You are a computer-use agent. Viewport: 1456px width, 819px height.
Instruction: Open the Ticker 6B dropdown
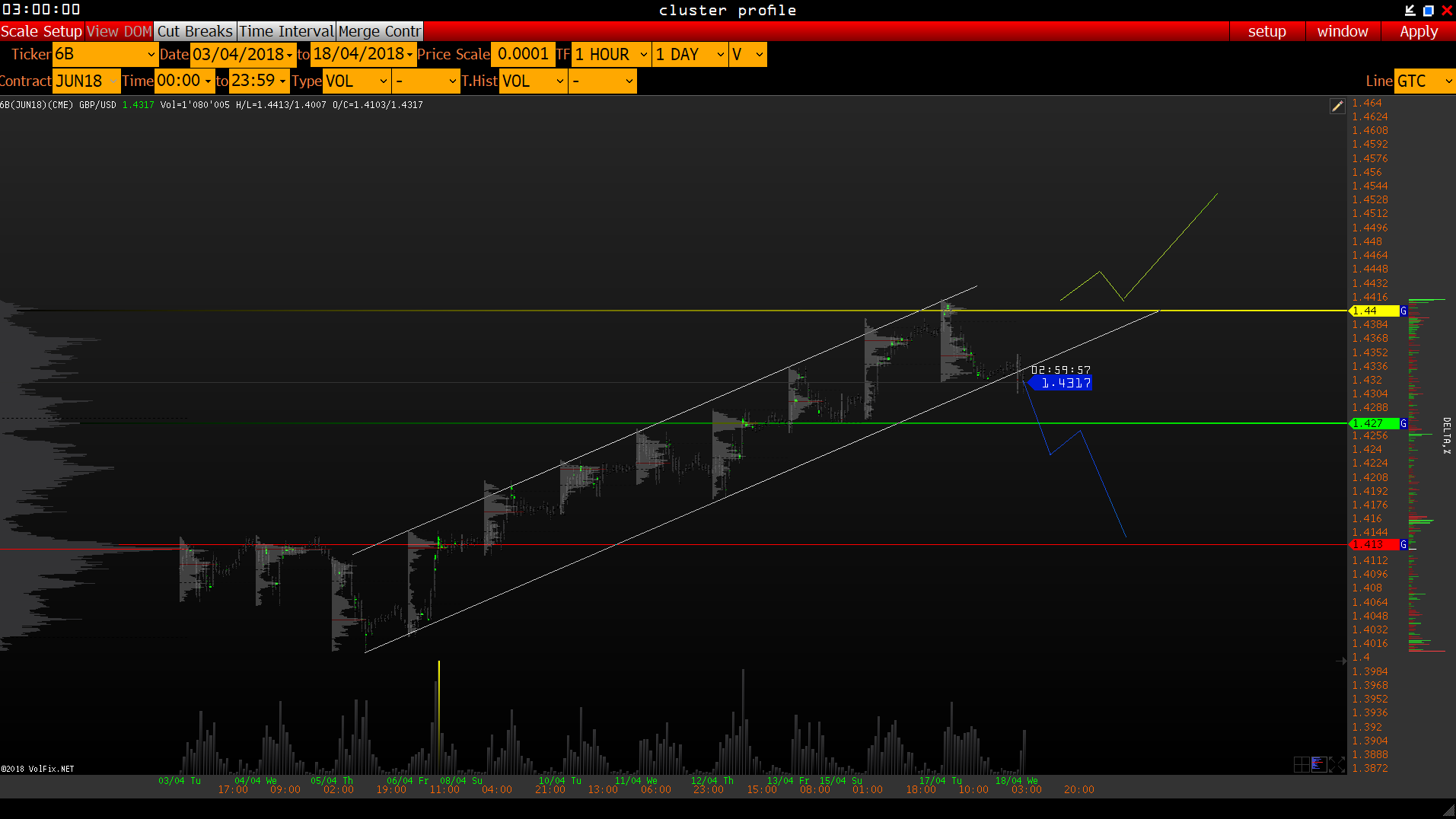(x=105, y=55)
